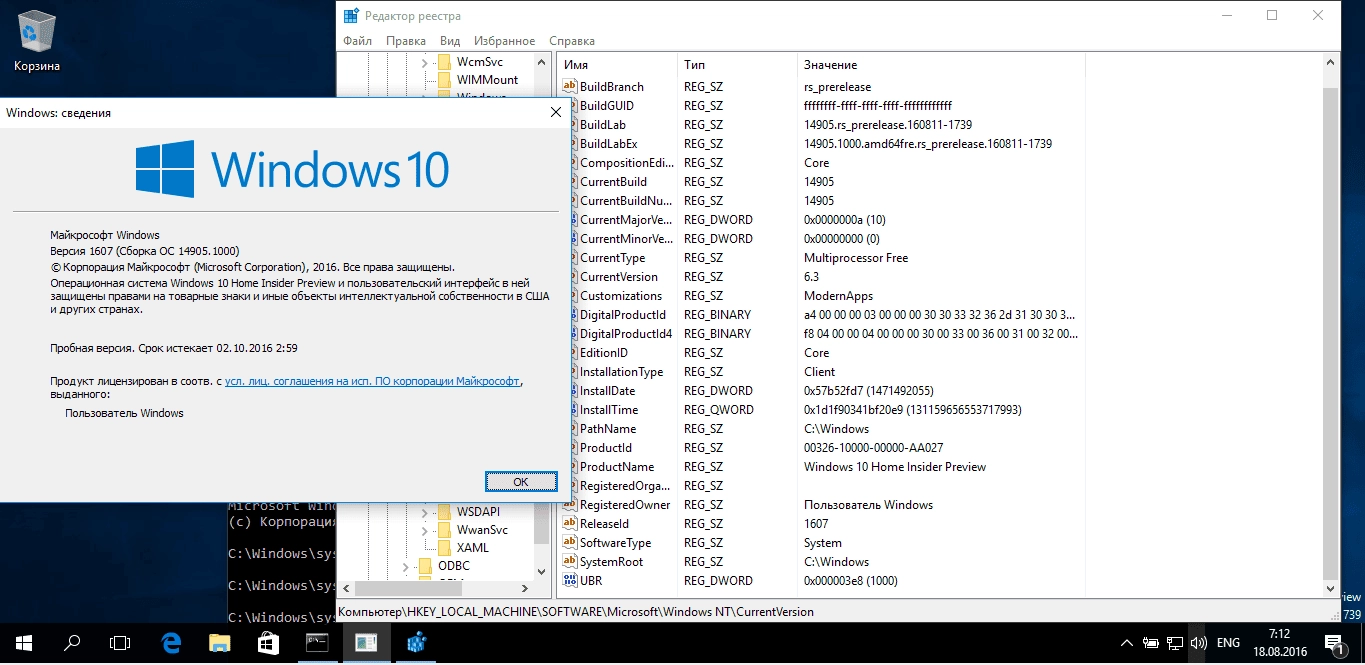
Task: Click the registry path in status bar
Action: [x=576, y=612]
